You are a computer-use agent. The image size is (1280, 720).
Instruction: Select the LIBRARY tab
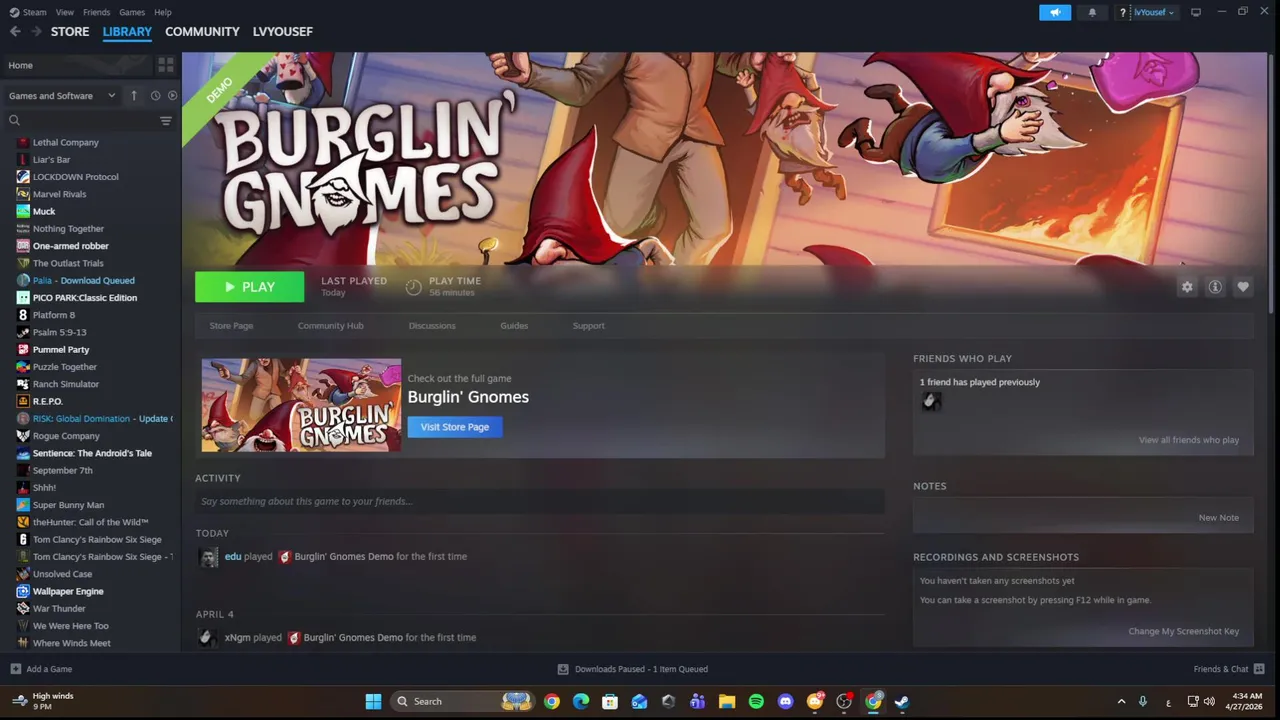(127, 32)
